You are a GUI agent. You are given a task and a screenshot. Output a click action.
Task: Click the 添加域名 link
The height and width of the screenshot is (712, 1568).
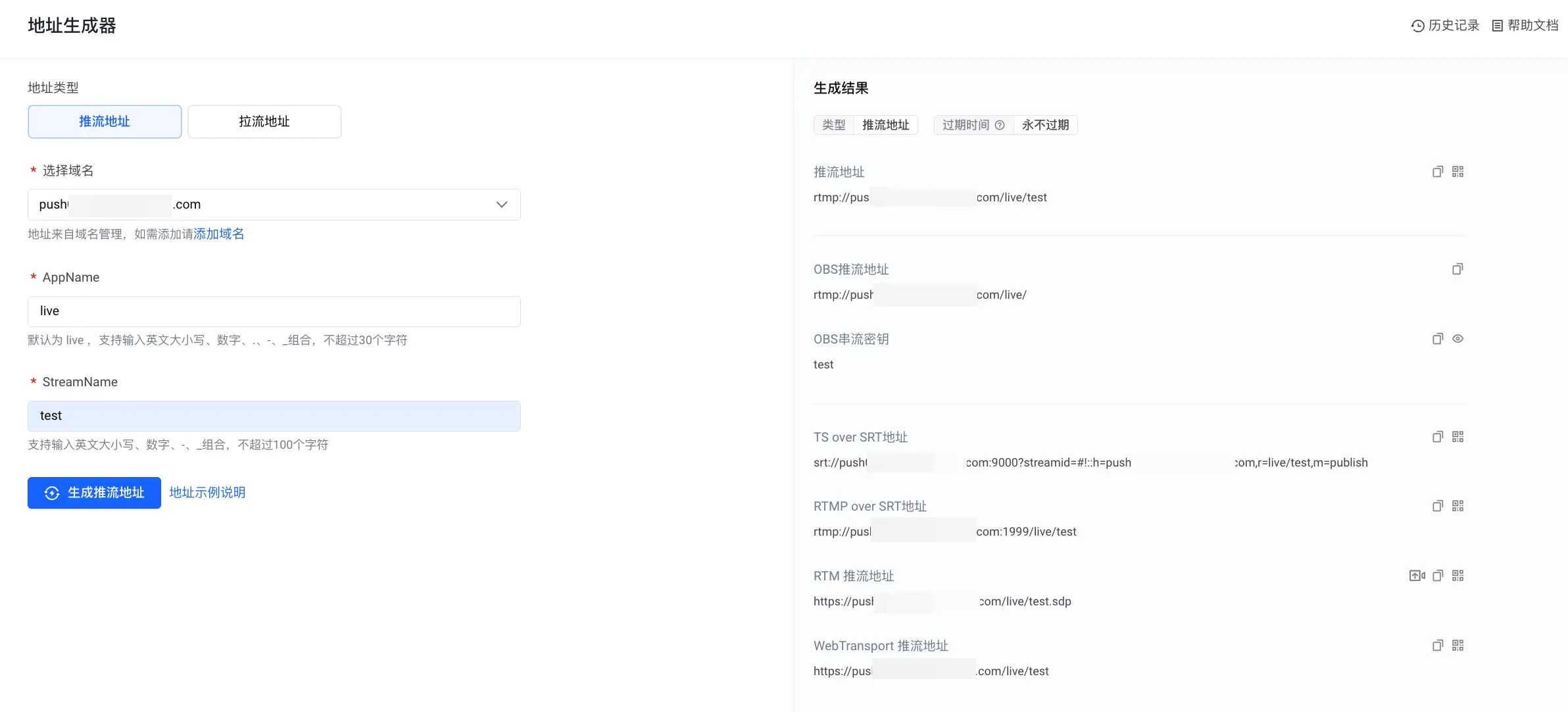[219, 234]
